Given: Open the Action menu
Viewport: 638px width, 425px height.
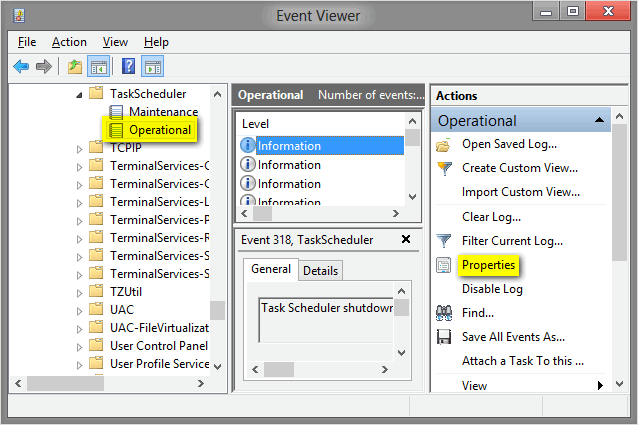Looking at the screenshot, I should (69, 42).
